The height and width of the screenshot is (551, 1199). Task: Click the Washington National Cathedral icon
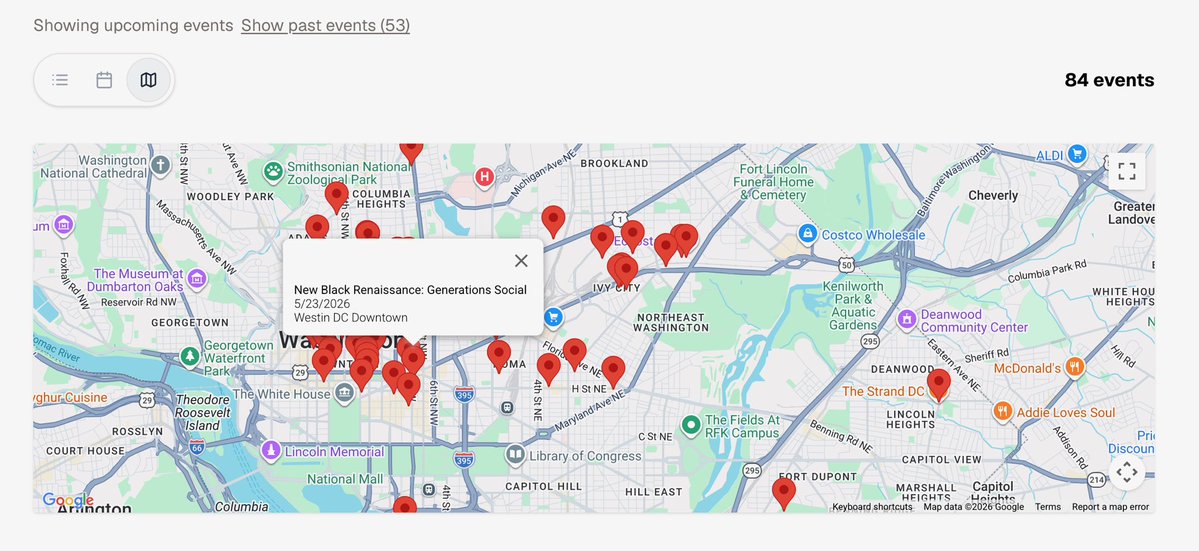coord(160,165)
